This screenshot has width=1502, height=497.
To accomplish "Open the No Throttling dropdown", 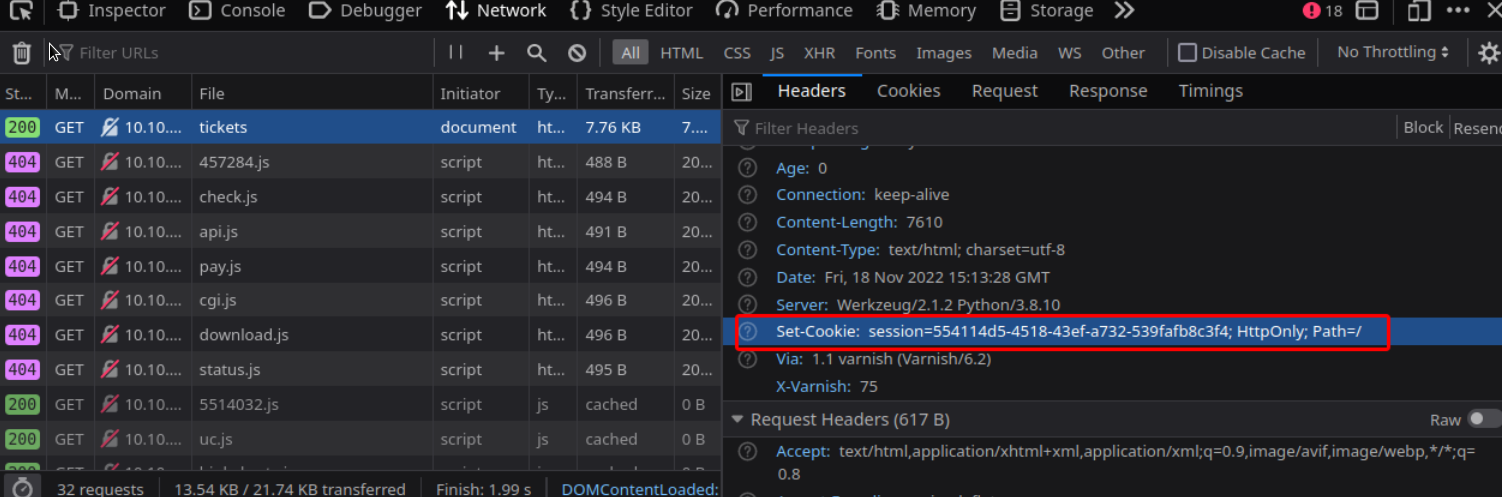I will pyautogui.click(x=1392, y=53).
